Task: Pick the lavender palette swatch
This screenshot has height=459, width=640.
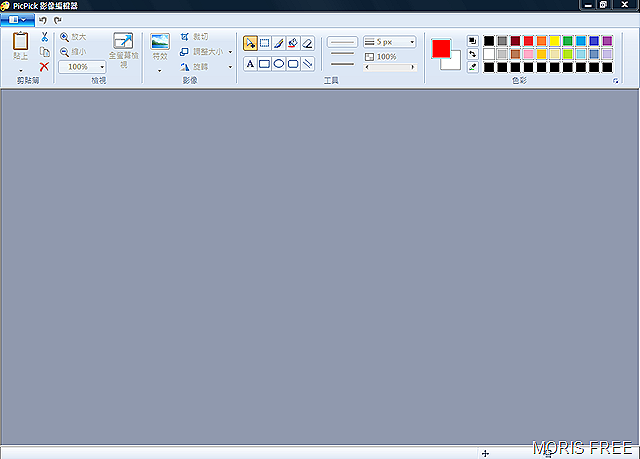Action: pyautogui.click(x=607, y=54)
